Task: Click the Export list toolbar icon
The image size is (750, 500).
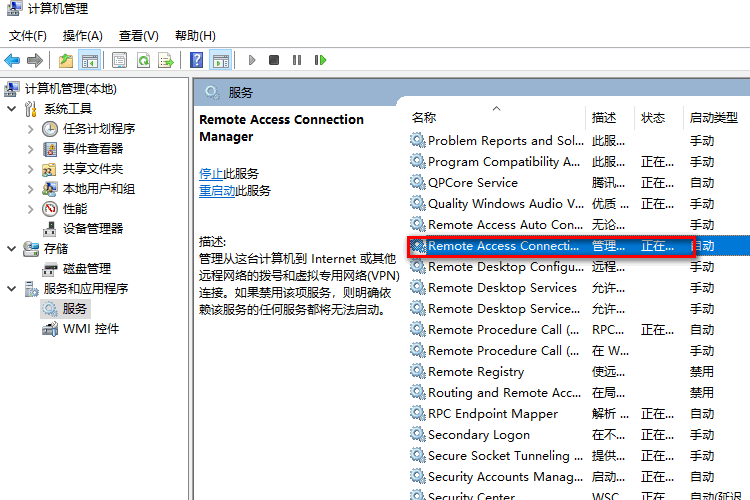Action: (166, 60)
